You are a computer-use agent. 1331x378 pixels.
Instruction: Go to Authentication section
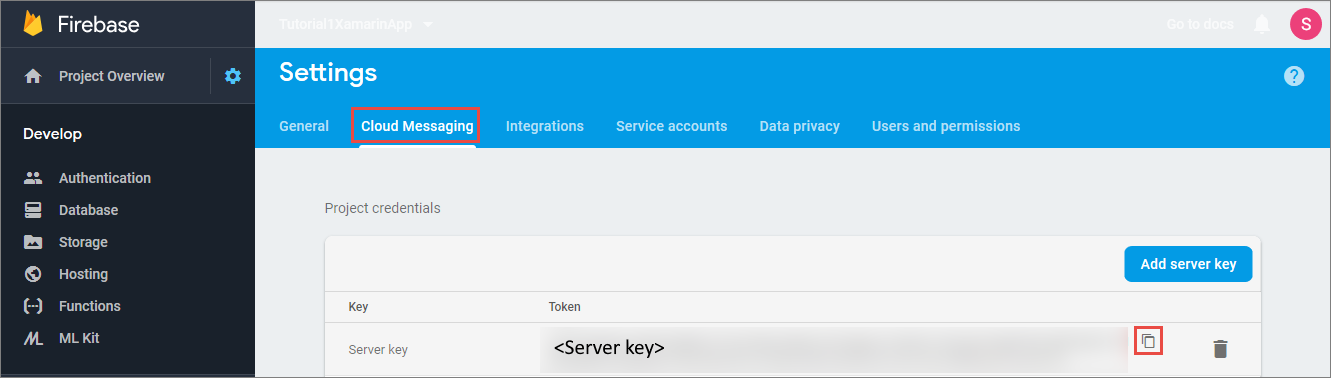105,178
